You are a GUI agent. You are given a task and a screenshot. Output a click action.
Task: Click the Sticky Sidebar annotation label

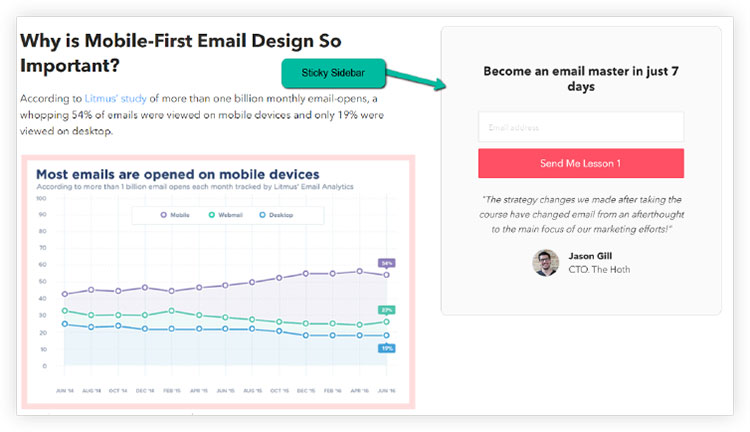pos(333,73)
